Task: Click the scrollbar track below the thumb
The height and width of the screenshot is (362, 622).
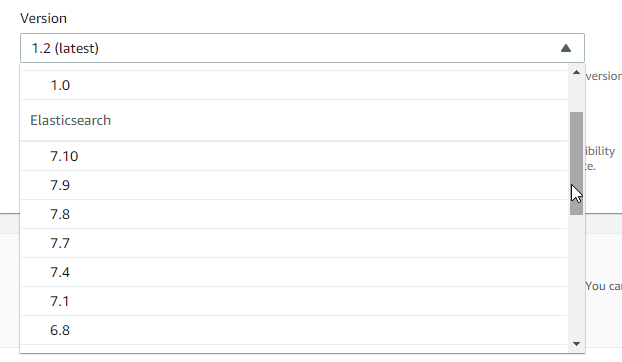Action: 576,277
